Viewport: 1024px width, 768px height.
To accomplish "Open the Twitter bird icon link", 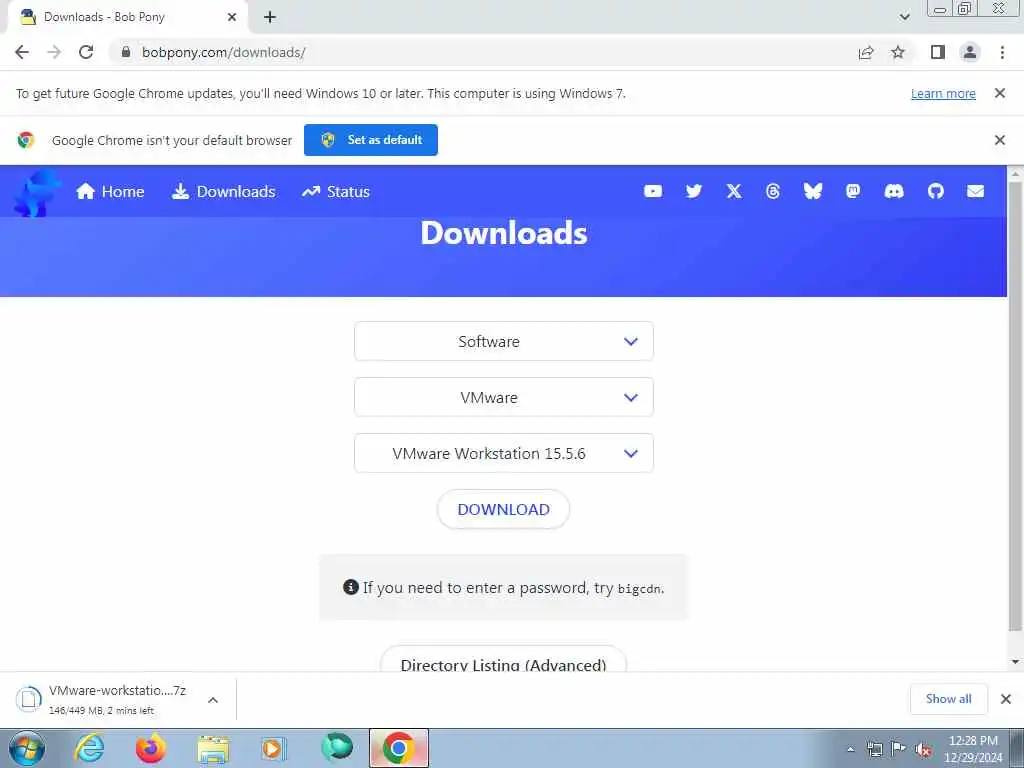I will point(694,191).
